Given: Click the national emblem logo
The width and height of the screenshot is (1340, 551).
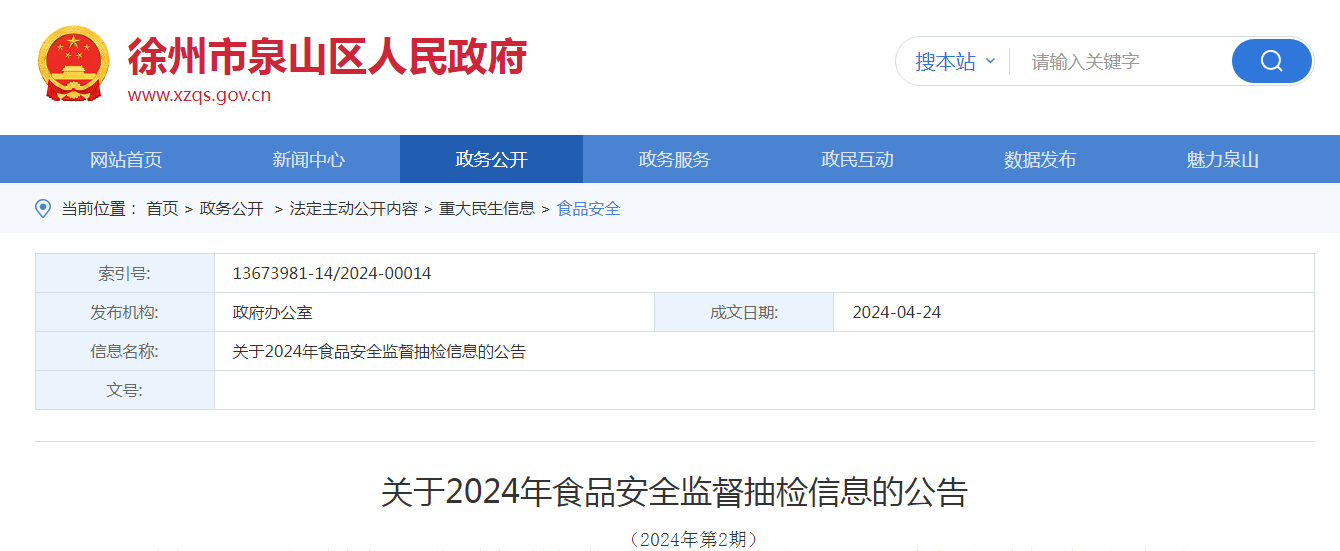Looking at the screenshot, I should tap(73, 64).
